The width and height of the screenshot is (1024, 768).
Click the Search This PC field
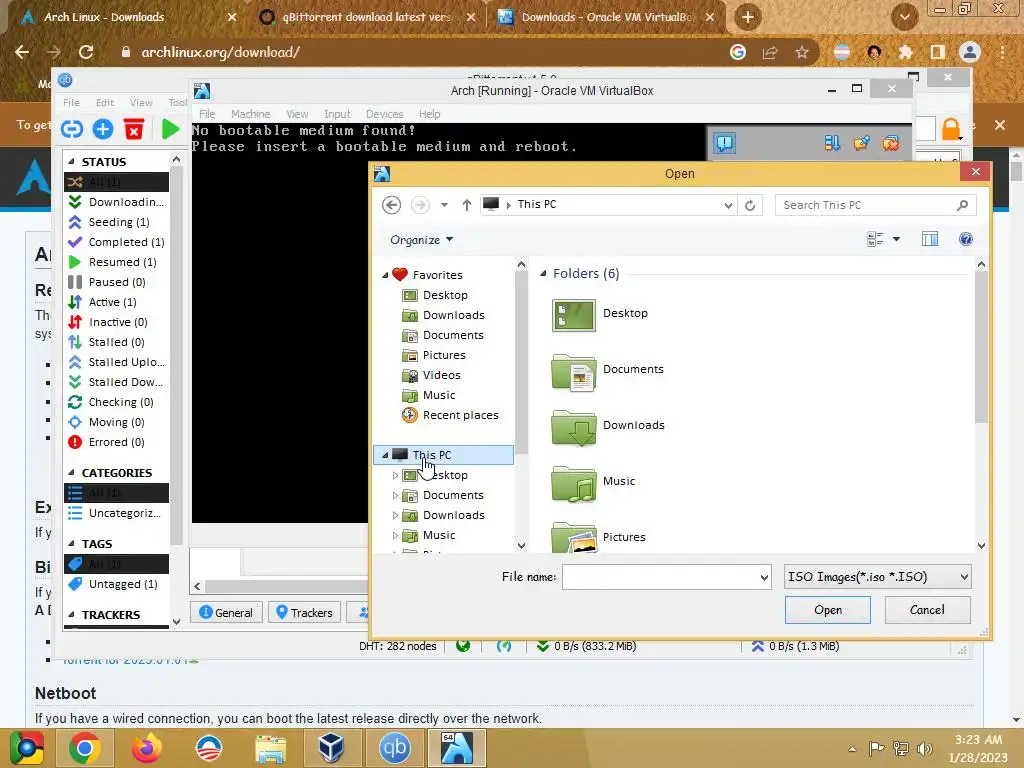(x=875, y=205)
